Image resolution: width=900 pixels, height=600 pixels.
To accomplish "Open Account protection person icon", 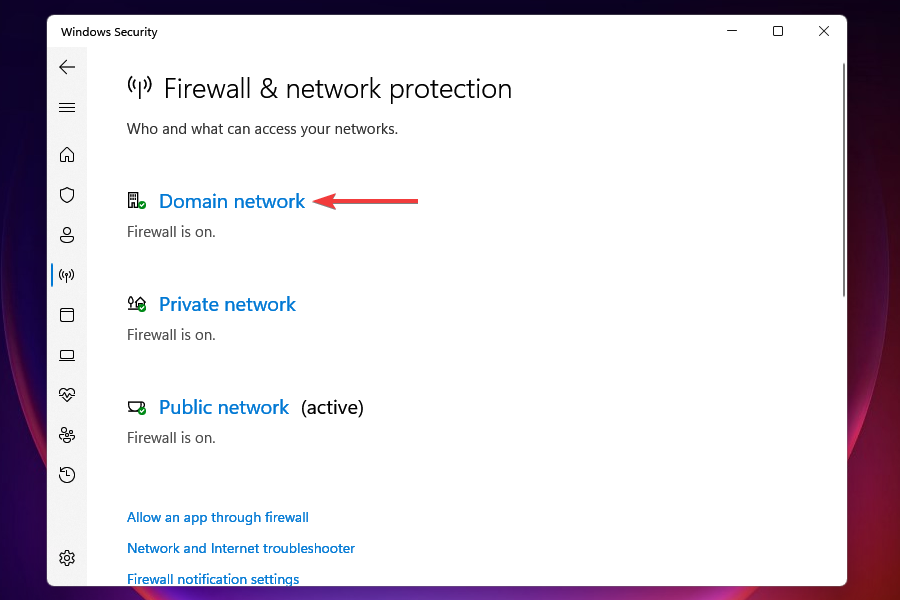I will click(x=67, y=235).
